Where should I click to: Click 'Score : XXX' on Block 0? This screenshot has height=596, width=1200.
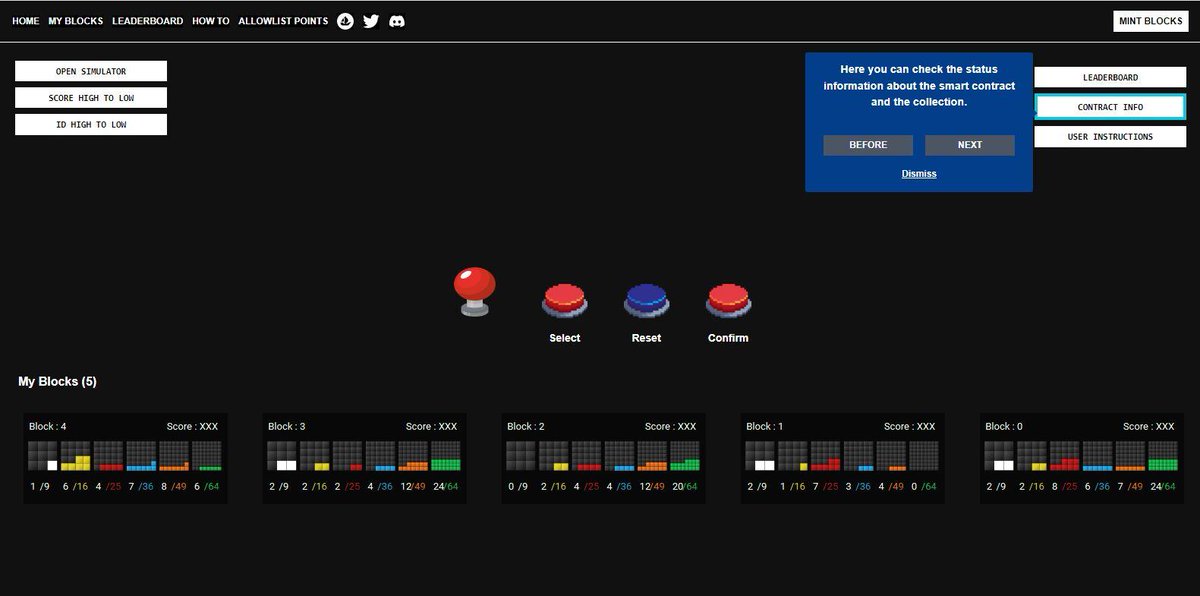(x=1148, y=427)
